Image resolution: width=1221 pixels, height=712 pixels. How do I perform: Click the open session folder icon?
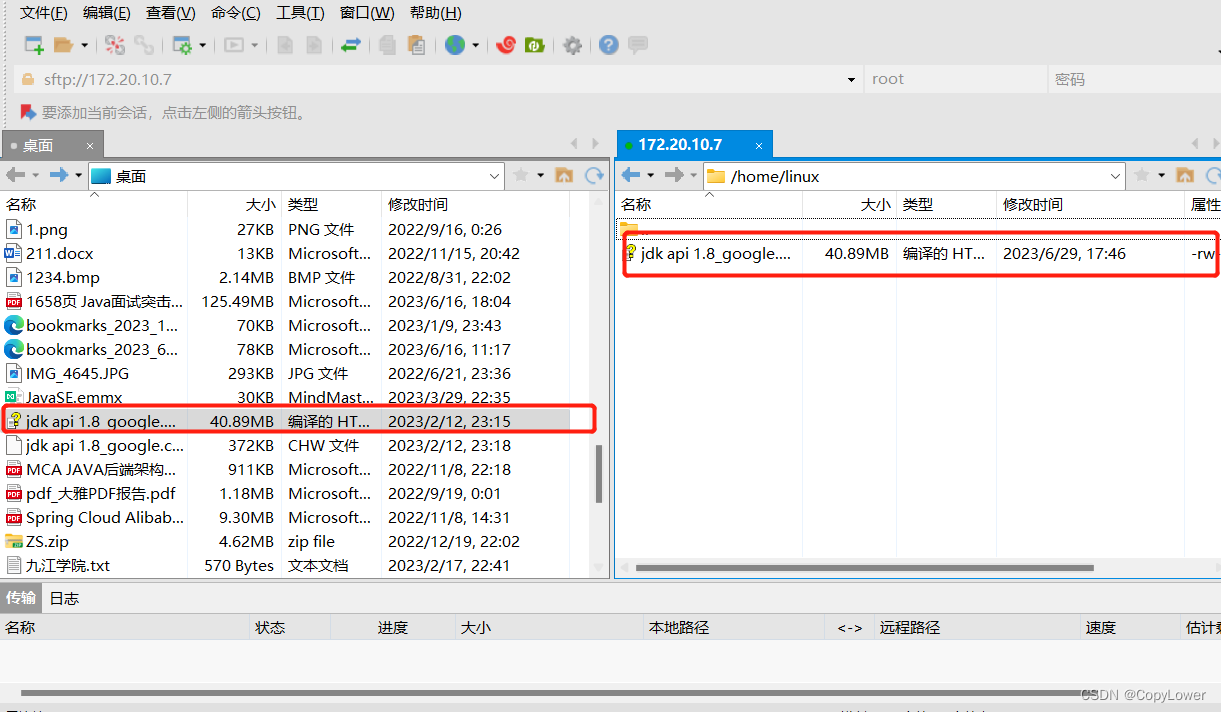click(64, 45)
